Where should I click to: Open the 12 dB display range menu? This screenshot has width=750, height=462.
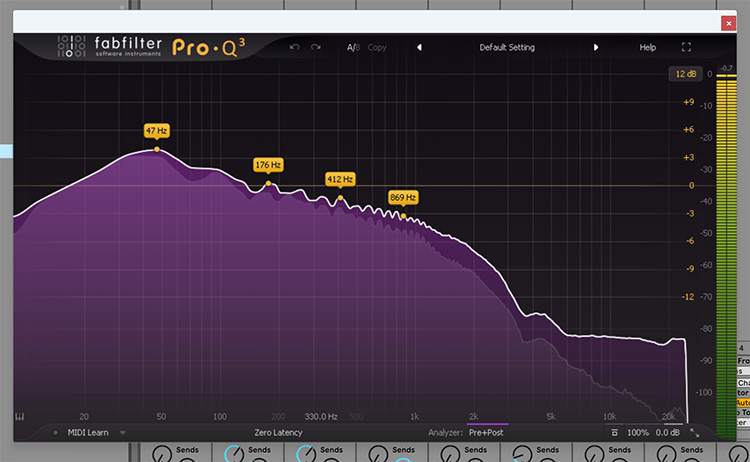pos(685,74)
